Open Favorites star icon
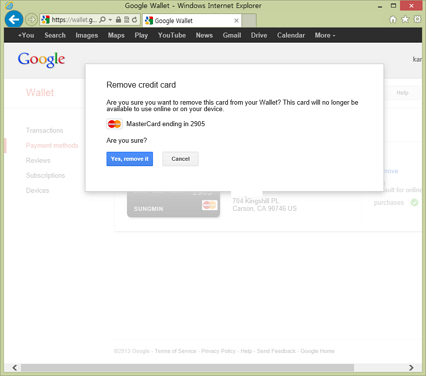426x376 pixels. coord(405,19)
